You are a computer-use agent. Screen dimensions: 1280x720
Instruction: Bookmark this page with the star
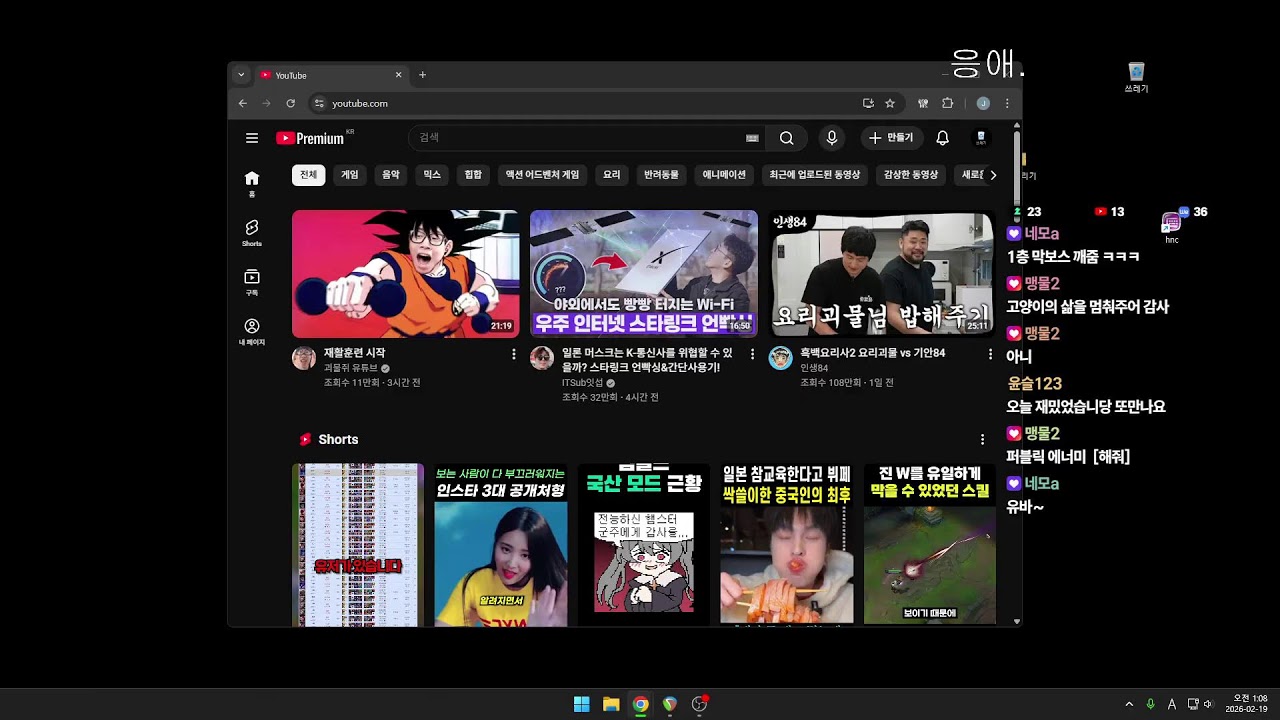(x=889, y=103)
